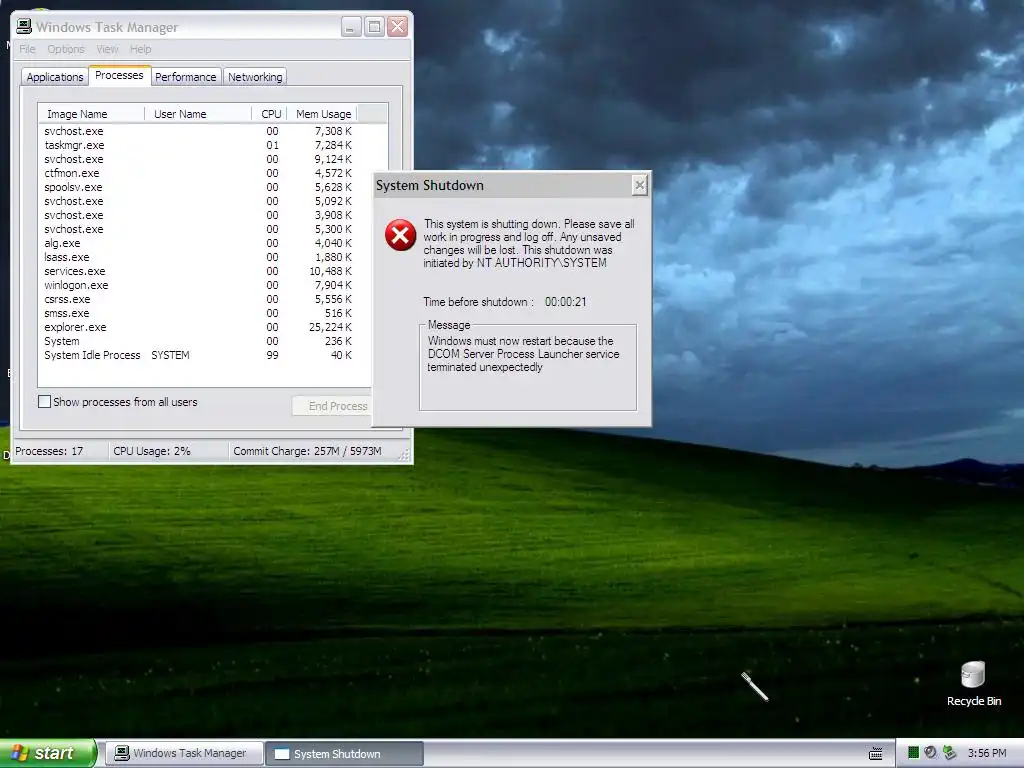
Task: Open the Recycle Bin desktop icon
Action: [973, 683]
